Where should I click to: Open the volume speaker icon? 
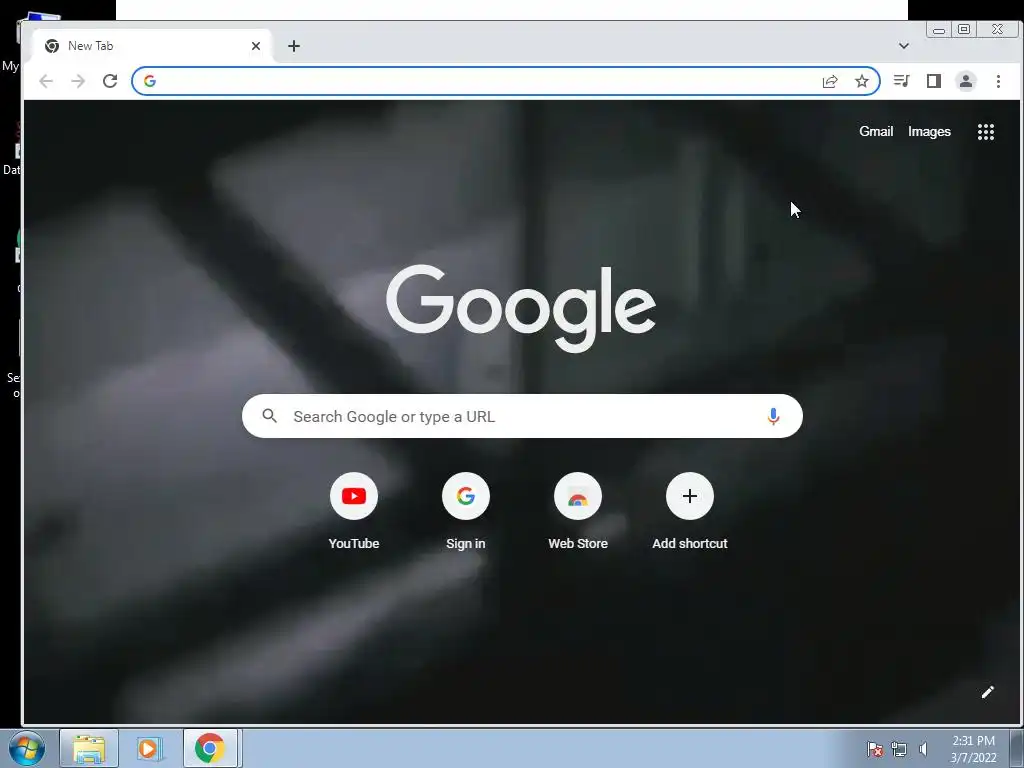(923, 749)
